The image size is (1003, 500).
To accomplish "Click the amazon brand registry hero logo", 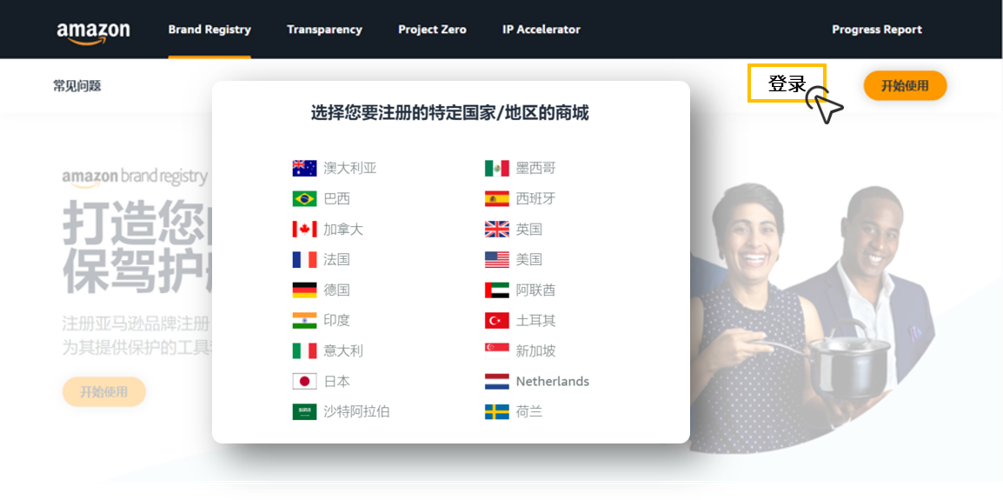I will [x=135, y=178].
